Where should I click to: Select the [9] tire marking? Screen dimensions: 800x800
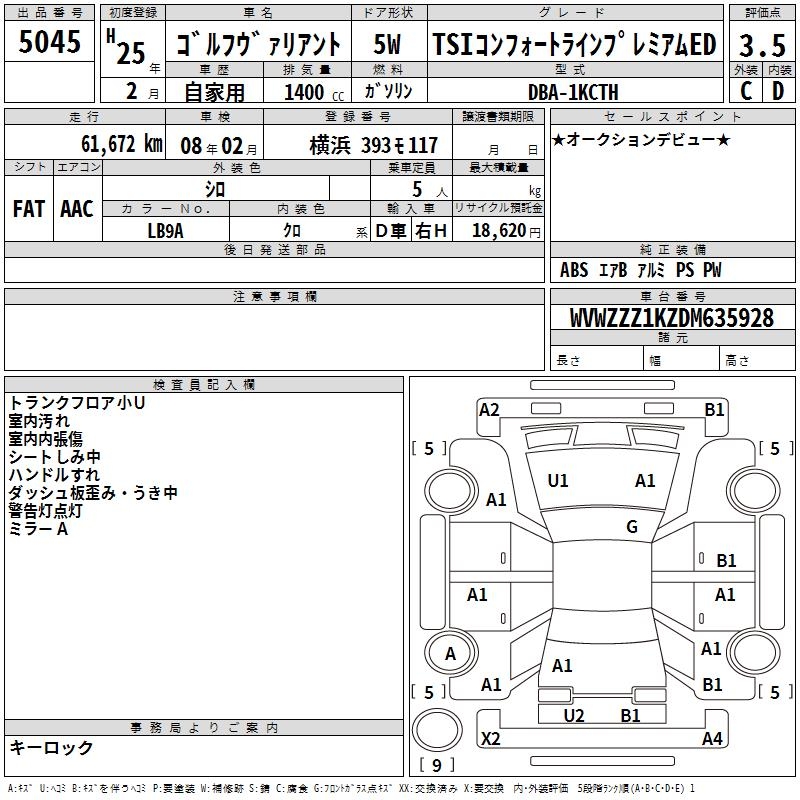click(x=436, y=766)
